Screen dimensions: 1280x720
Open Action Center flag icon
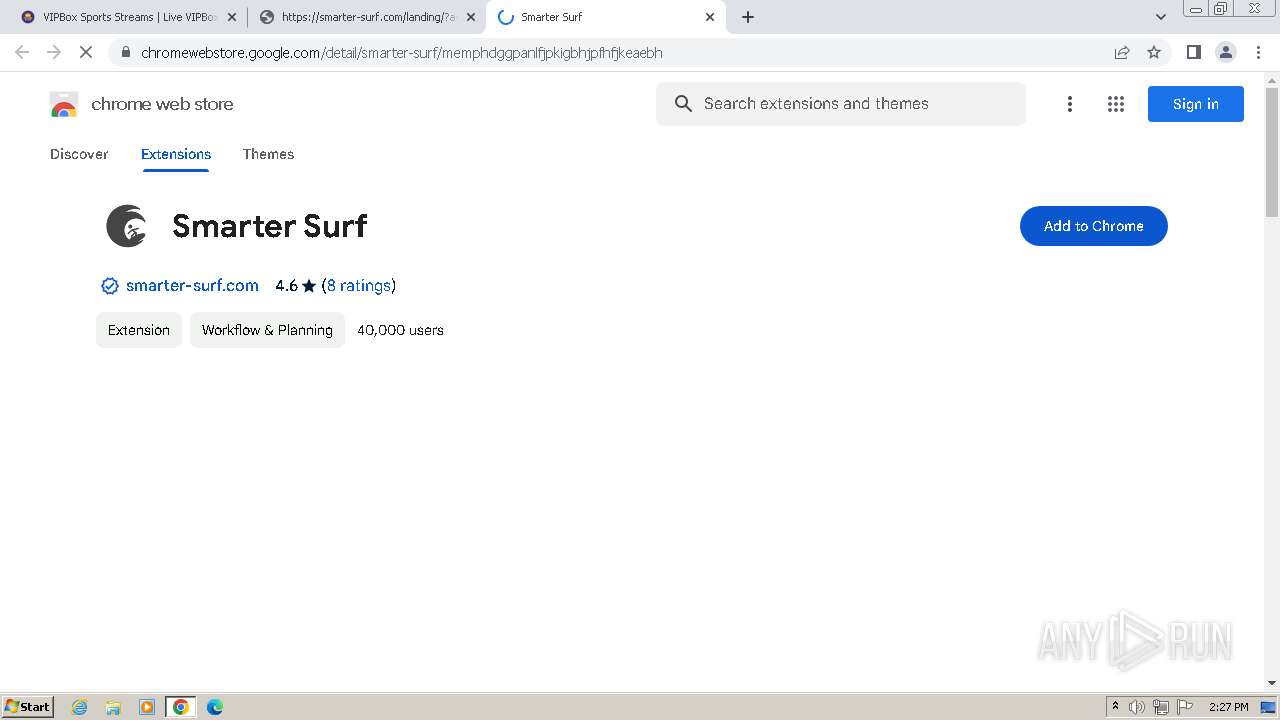pos(1185,707)
